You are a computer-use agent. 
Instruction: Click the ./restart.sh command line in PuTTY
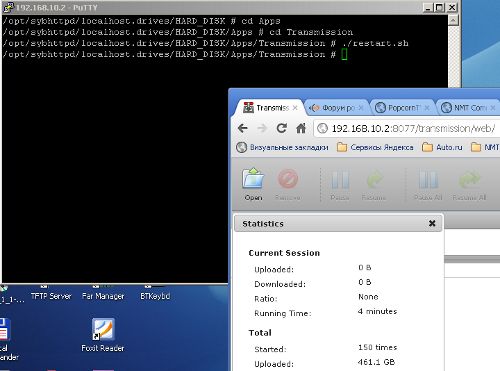click(205, 43)
